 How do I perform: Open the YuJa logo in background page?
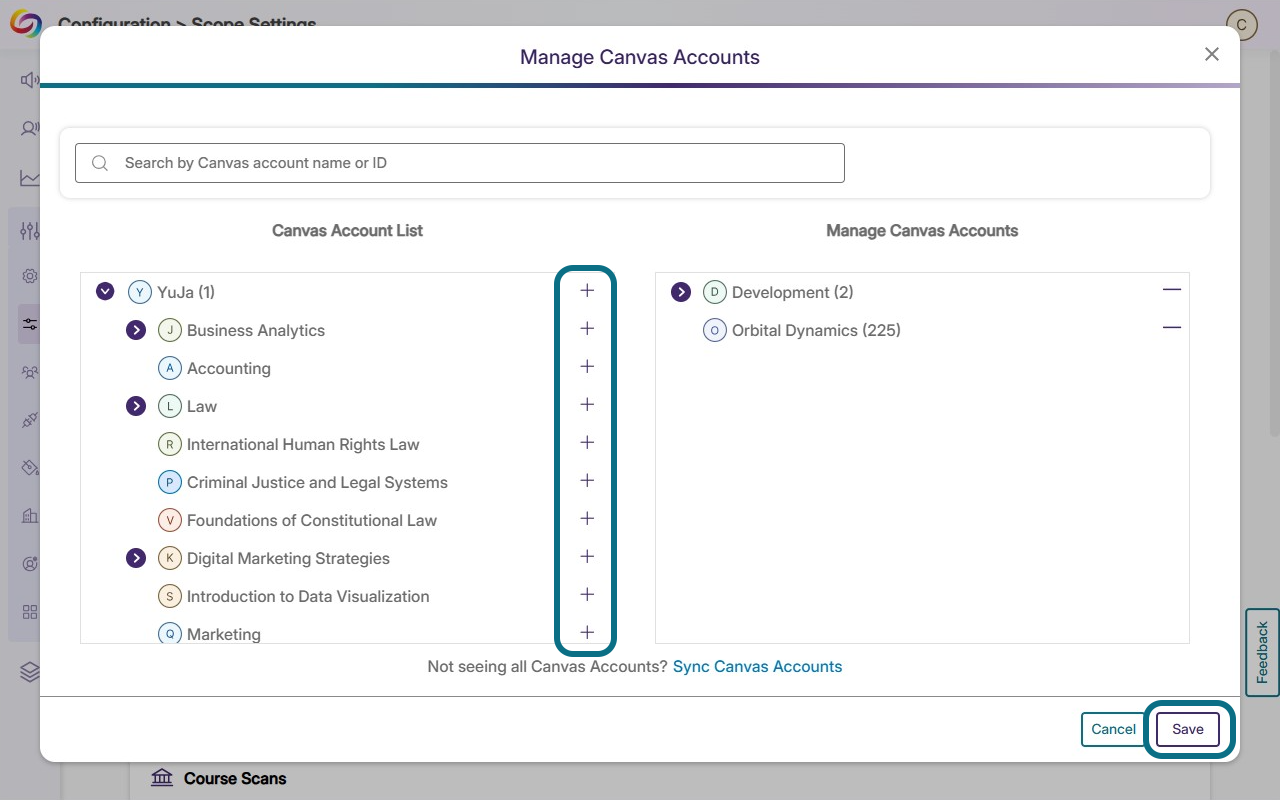pyautogui.click(x=25, y=24)
